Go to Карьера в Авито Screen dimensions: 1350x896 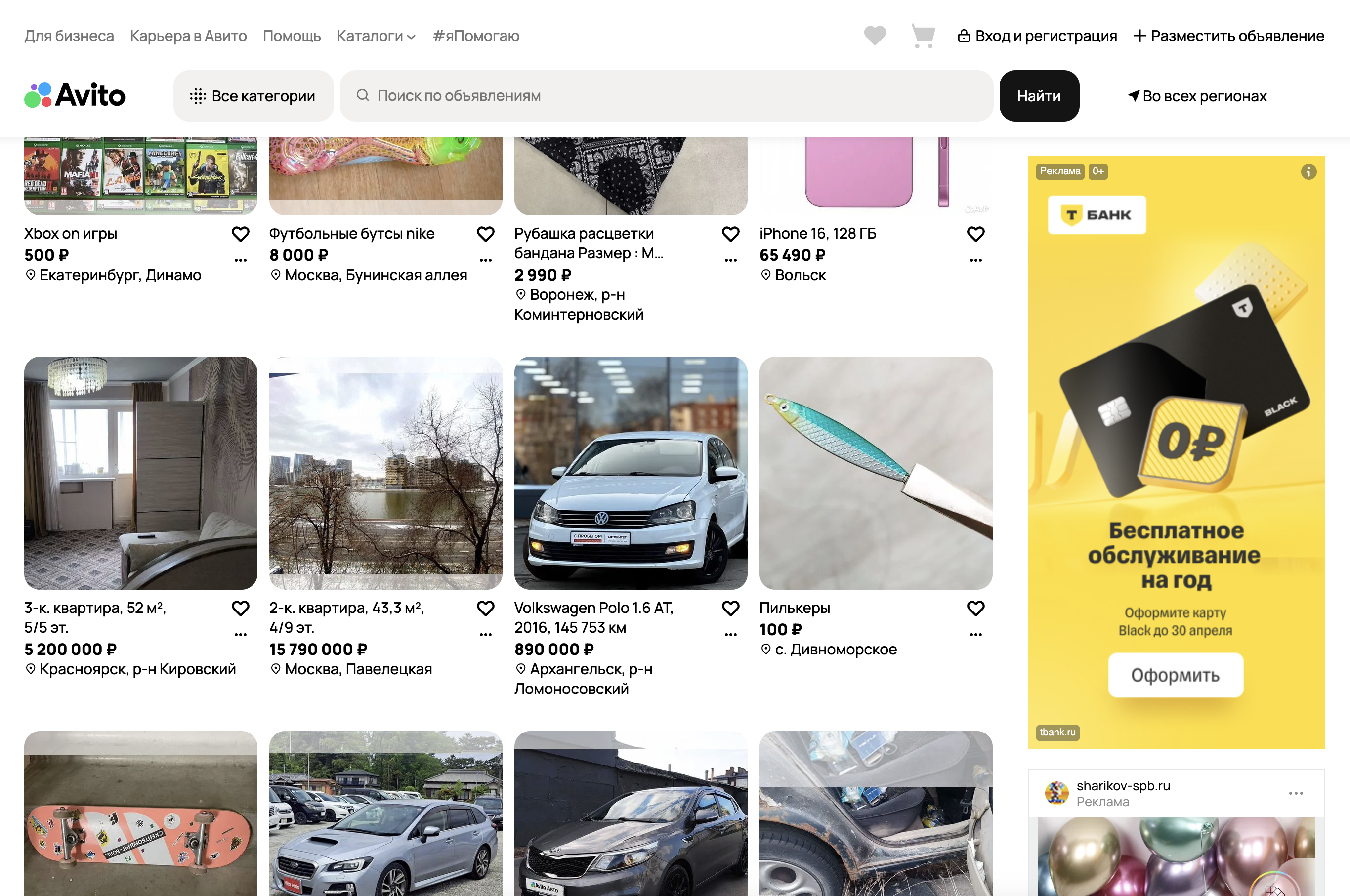tap(188, 36)
